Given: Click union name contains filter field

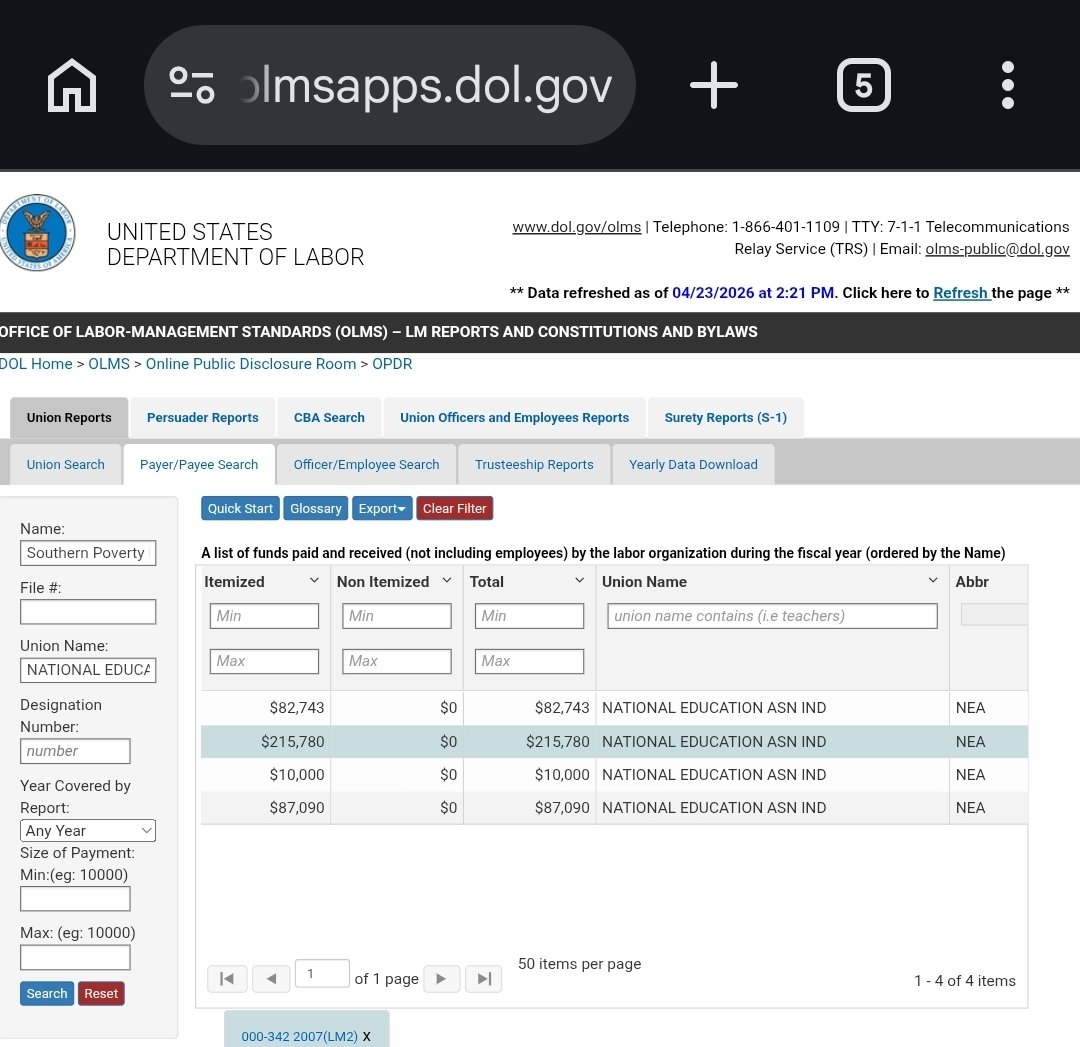Looking at the screenshot, I should [x=772, y=616].
